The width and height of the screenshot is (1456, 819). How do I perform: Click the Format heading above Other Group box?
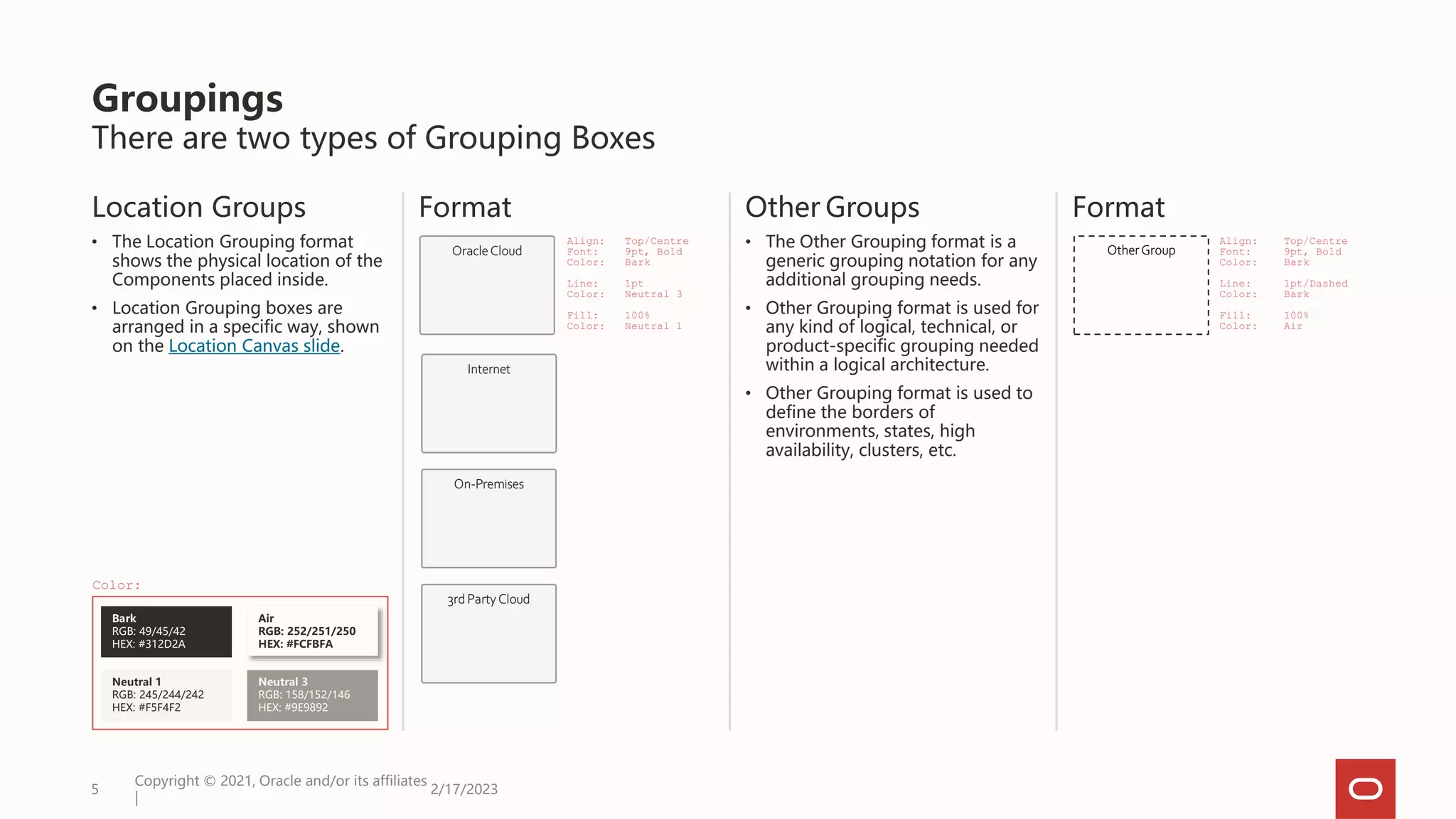[x=1118, y=208]
